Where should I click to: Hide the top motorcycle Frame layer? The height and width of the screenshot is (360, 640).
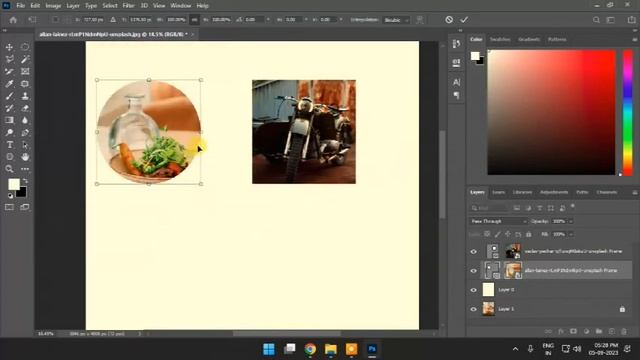point(473,252)
